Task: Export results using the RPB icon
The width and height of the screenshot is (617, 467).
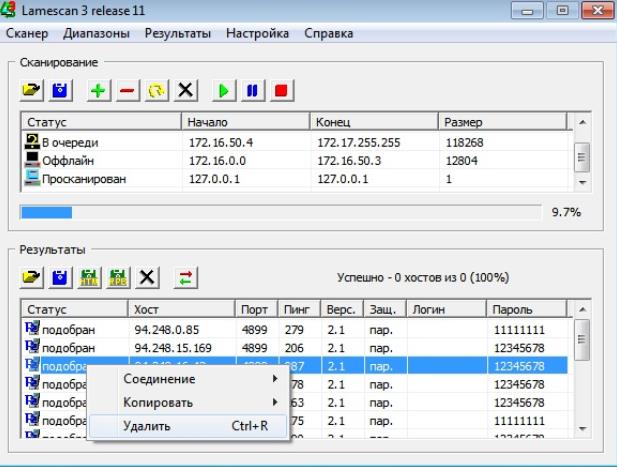Action: coord(119,277)
